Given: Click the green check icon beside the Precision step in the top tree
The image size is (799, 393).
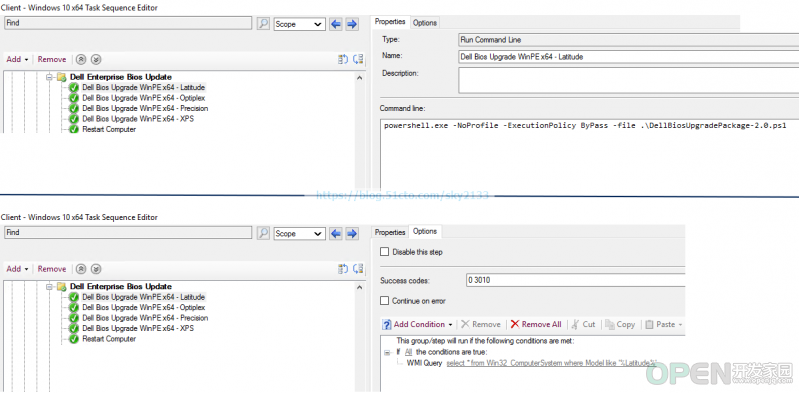Looking at the screenshot, I should pyautogui.click(x=73, y=109).
